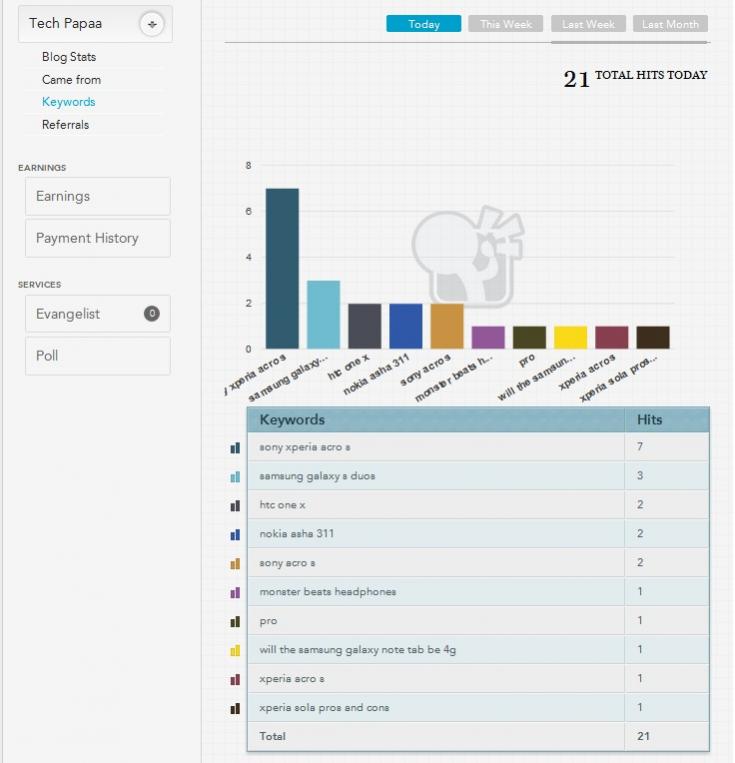Image resolution: width=735 pixels, height=763 pixels.
Task: Switch to the Today tab
Action: pos(423,24)
